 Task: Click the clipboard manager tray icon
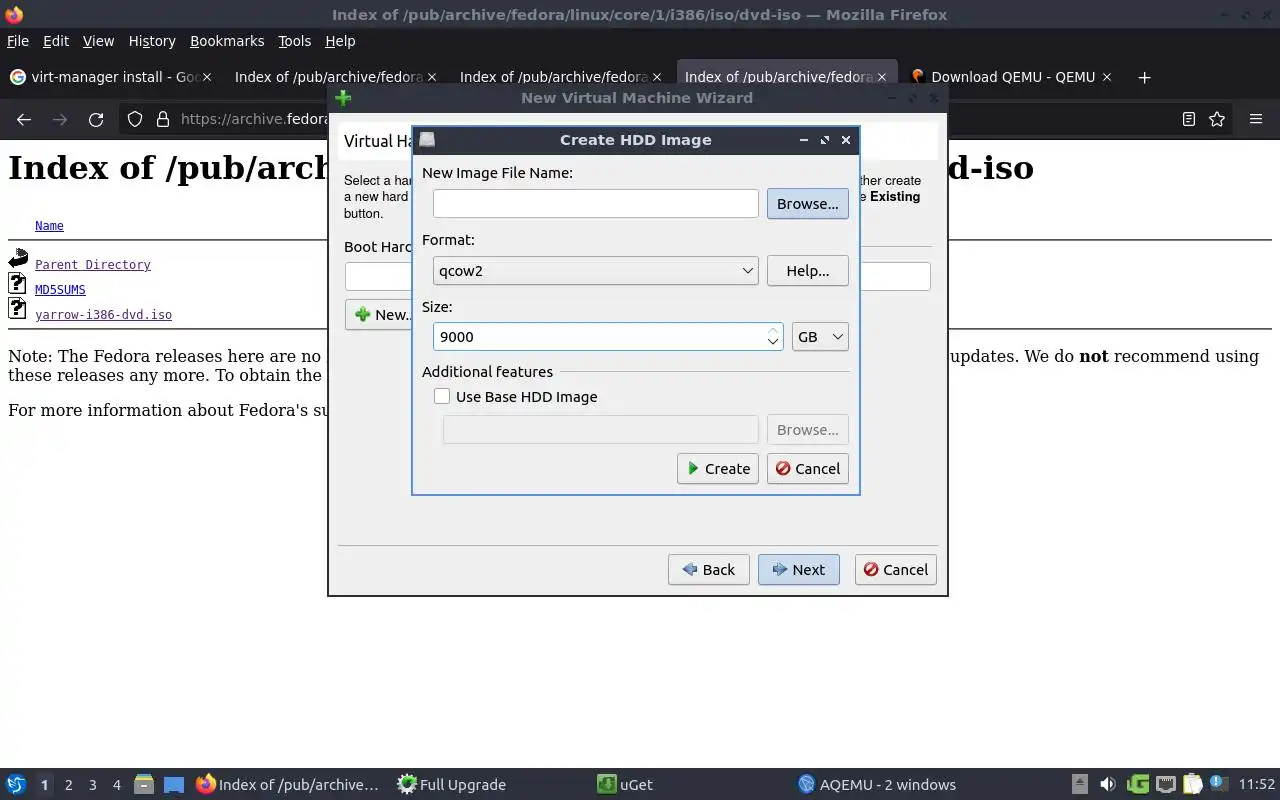coord(1192,785)
